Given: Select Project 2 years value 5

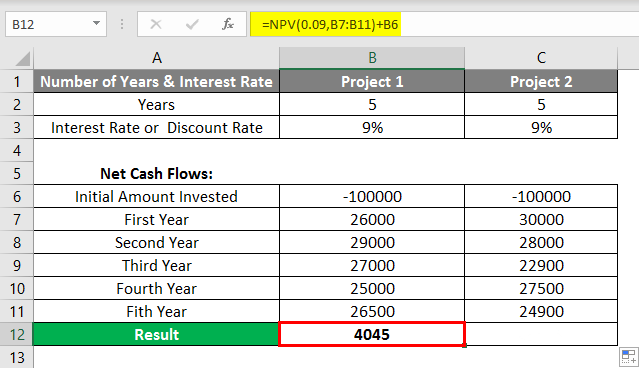Looking at the screenshot, I should pos(541,105).
